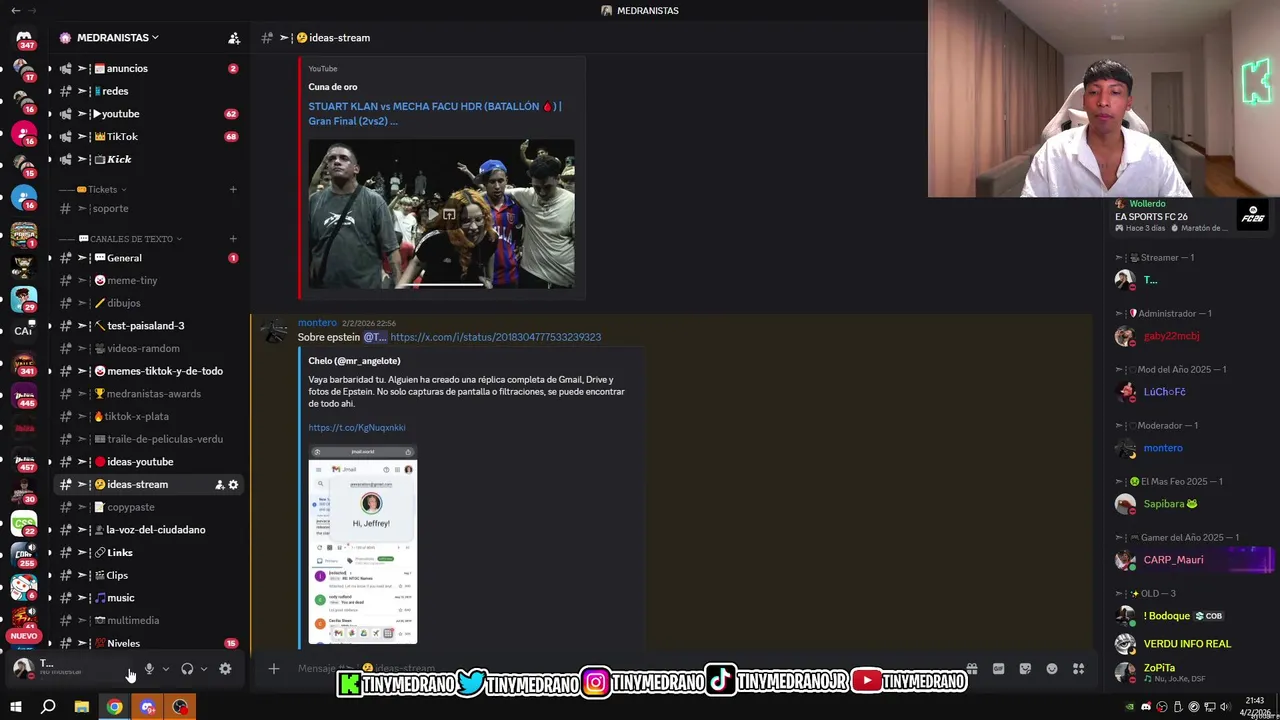Click the network icon in system tray
The width and height of the screenshot is (1280, 720).
pyautogui.click(x=1209, y=707)
